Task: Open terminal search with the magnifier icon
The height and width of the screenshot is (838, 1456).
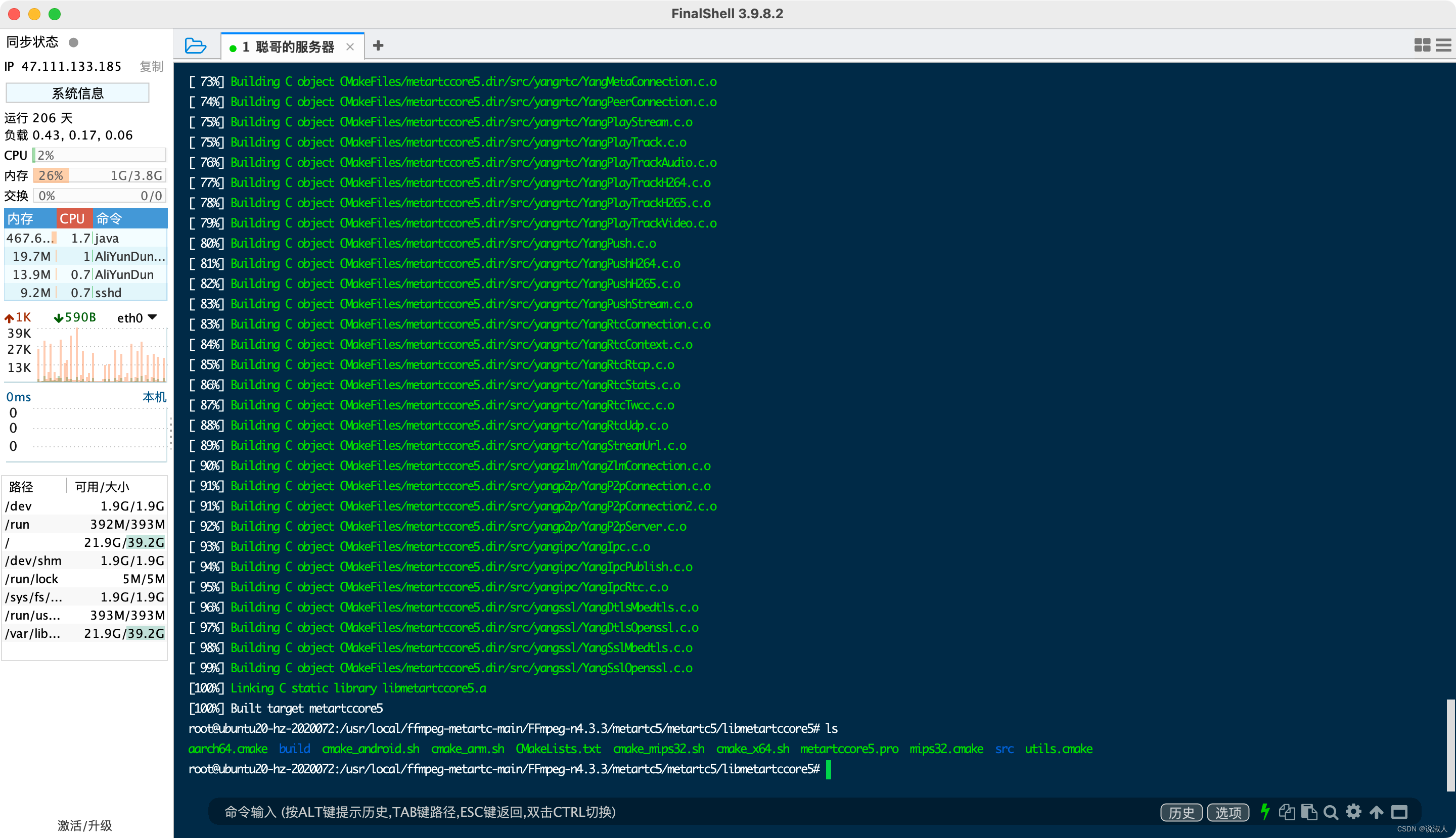Action: [x=1331, y=812]
